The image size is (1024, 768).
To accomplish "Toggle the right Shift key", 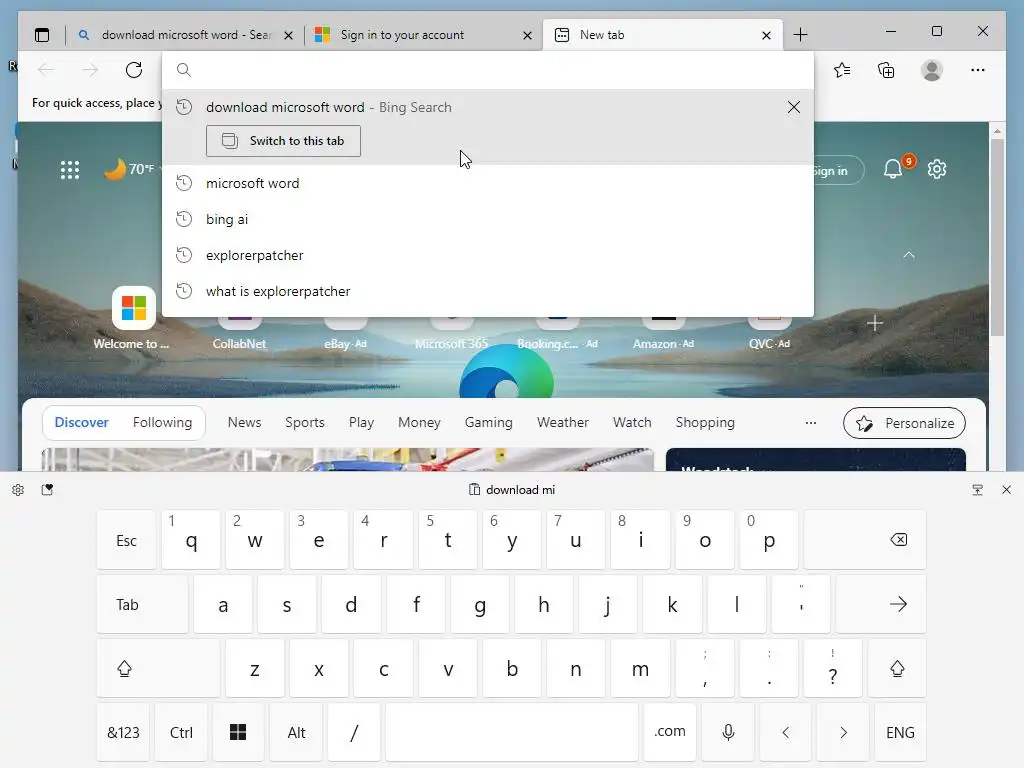I will click(897, 669).
